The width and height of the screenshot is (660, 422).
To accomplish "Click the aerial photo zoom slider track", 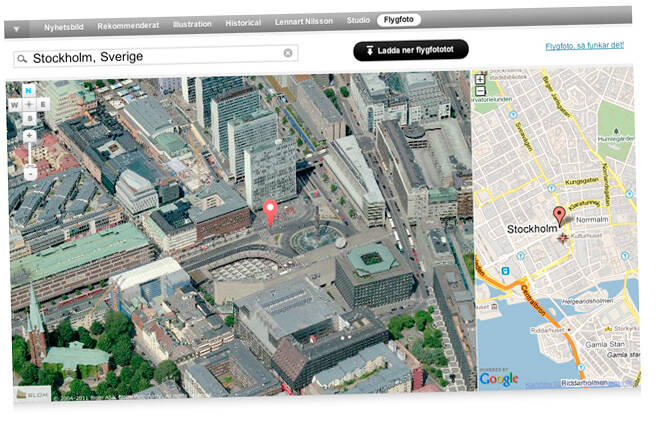I will click(x=31, y=154).
